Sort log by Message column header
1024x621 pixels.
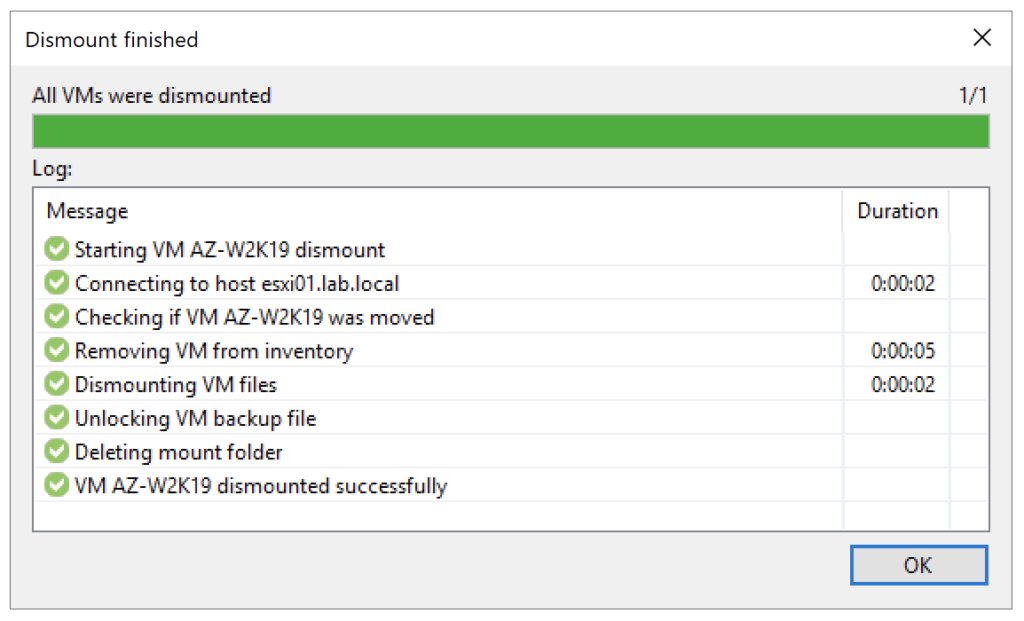coord(88,211)
